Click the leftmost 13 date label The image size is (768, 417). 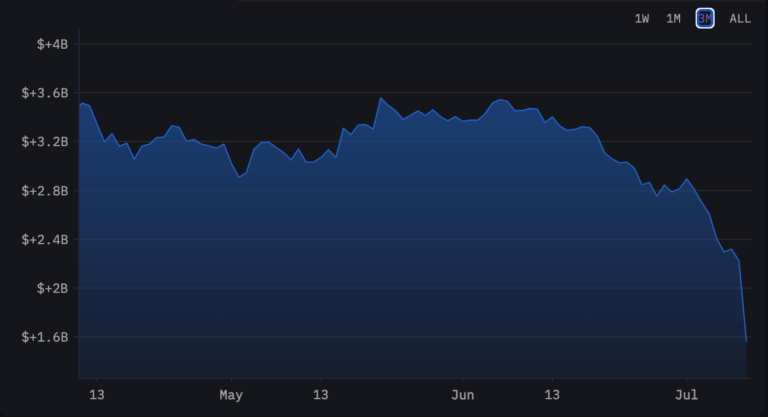[x=97, y=394]
